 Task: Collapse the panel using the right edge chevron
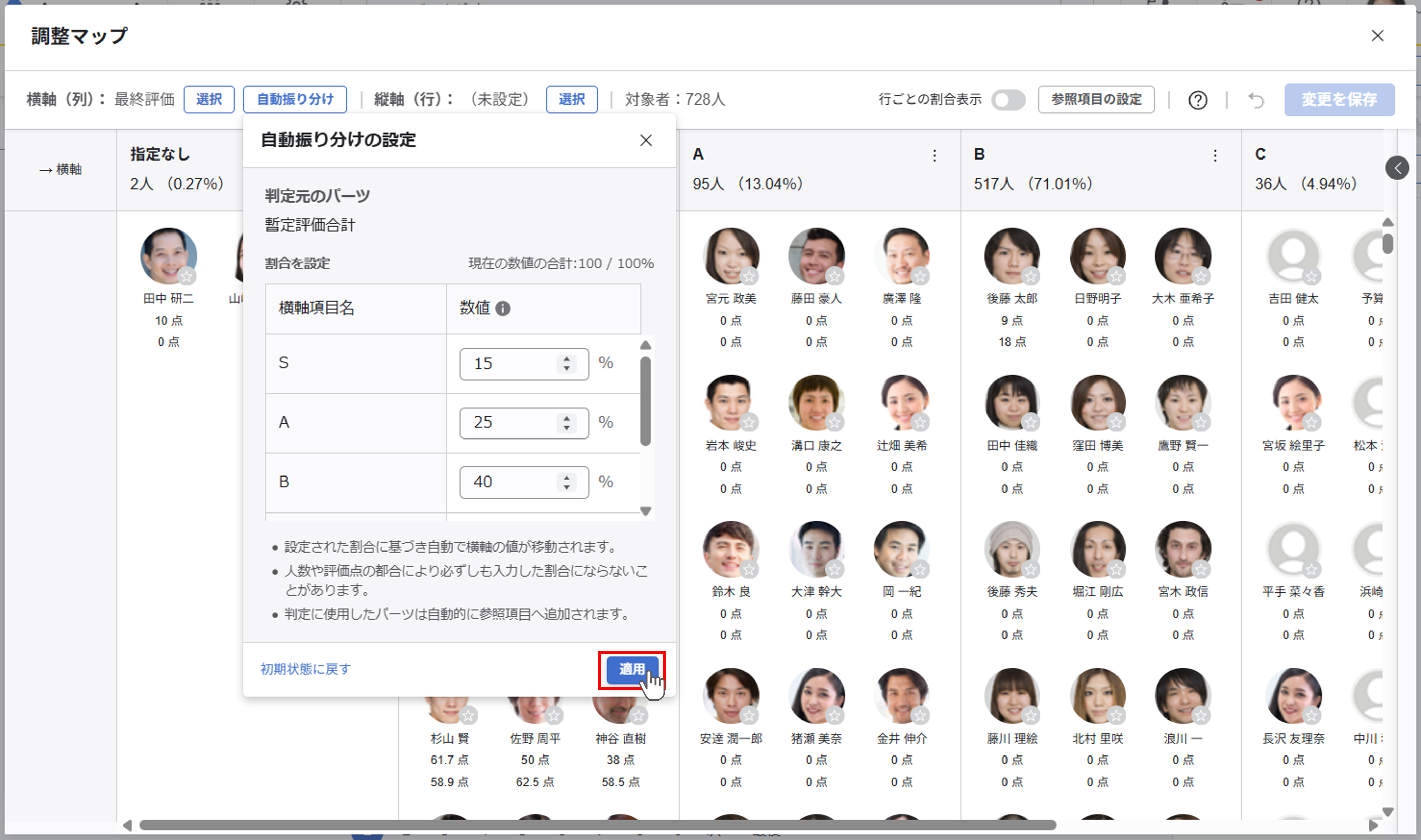[x=1398, y=168]
